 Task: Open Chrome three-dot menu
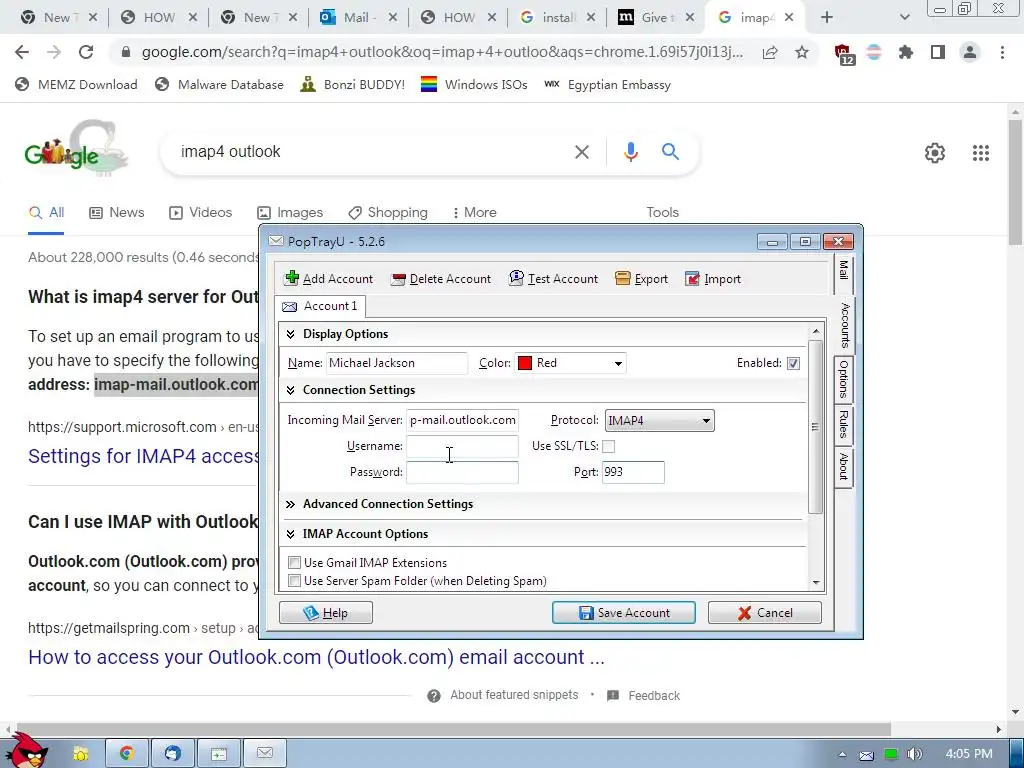tap(1002, 52)
